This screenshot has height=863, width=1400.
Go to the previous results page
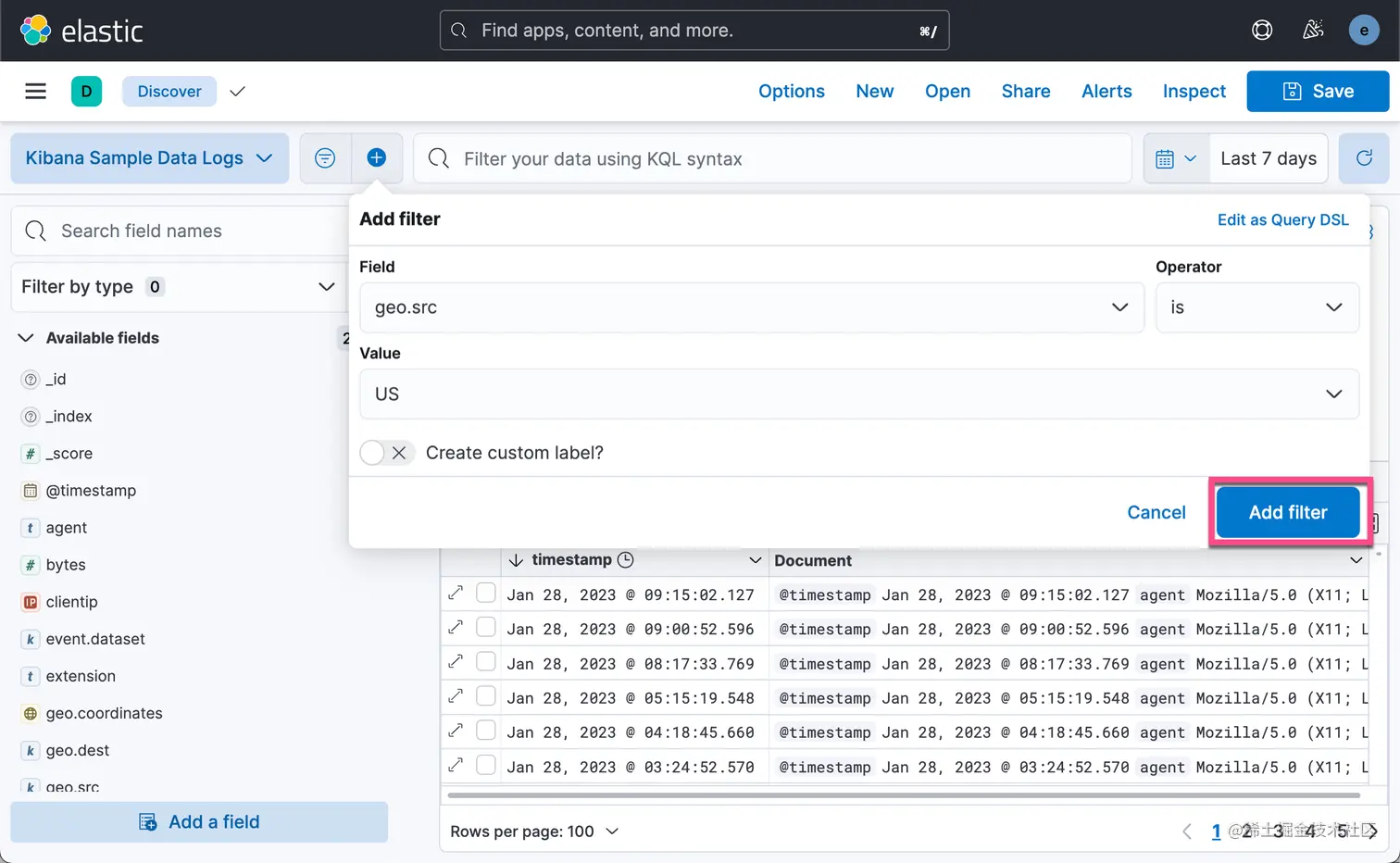1187,832
